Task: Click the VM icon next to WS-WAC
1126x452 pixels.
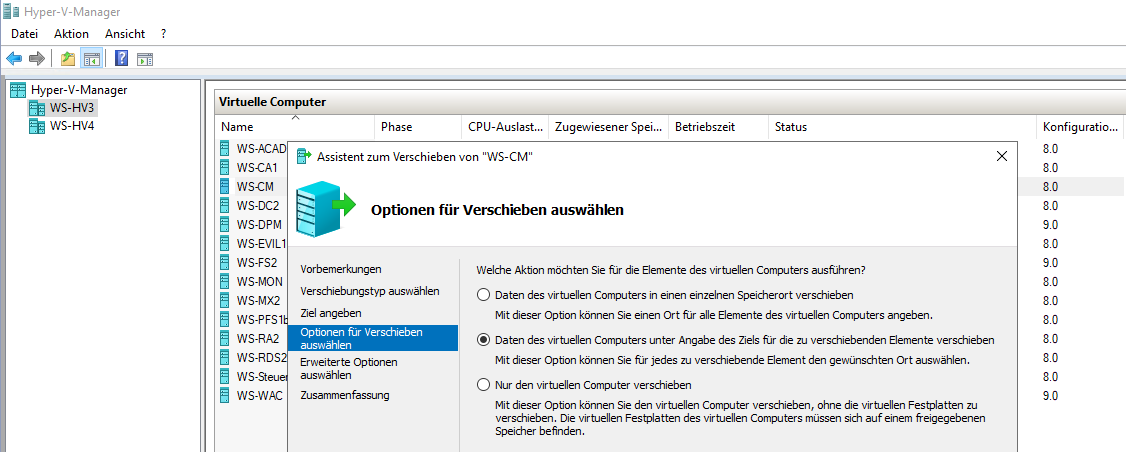Action: click(x=225, y=395)
